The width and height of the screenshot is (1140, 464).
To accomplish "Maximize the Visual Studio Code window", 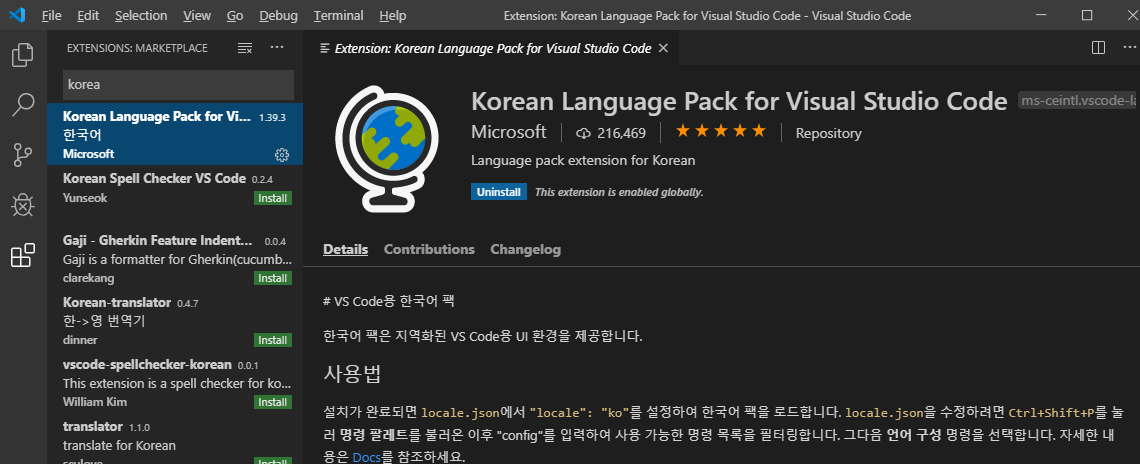I will tap(1087, 15).
